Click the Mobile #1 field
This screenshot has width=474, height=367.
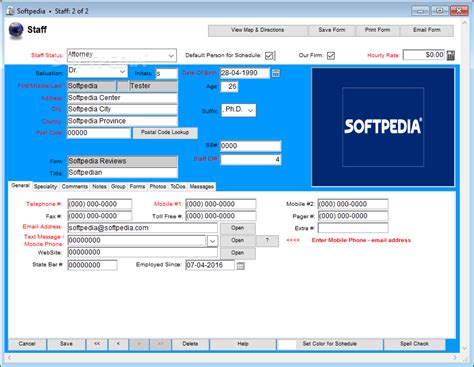coord(221,204)
